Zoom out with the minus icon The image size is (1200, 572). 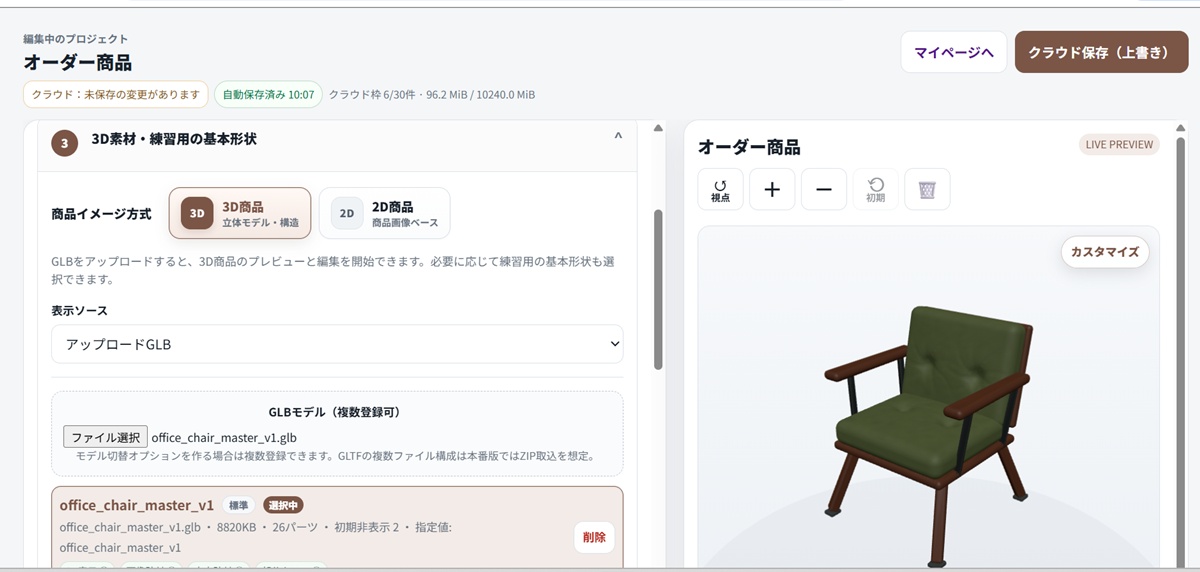824,189
